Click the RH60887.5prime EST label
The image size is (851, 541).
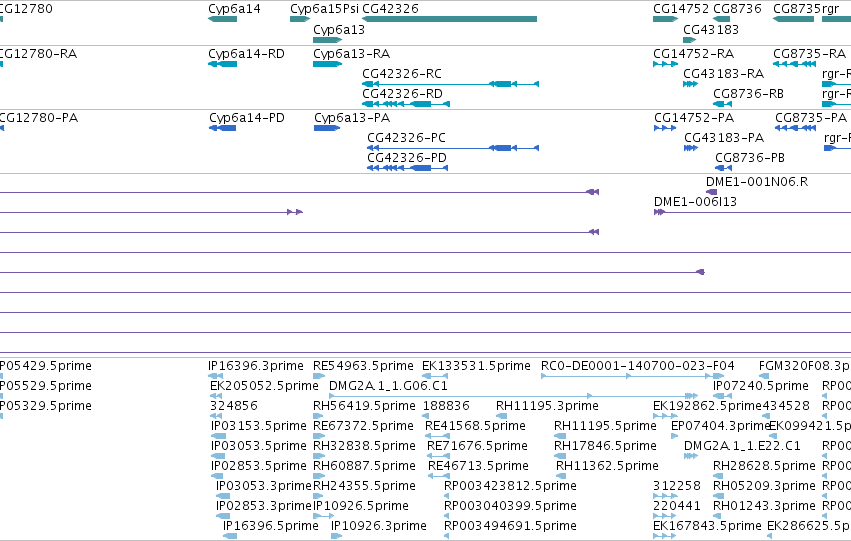(364, 467)
